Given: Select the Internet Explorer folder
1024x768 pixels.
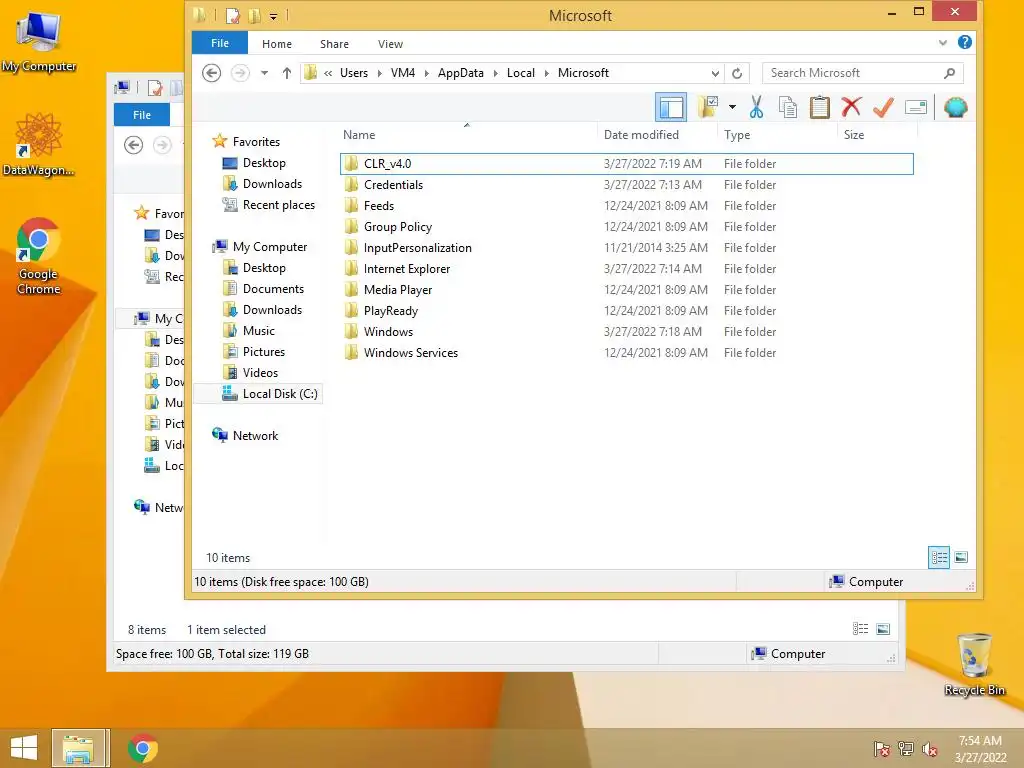Looking at the screenshot, I should pyautogui.click(x=626, y=268).
